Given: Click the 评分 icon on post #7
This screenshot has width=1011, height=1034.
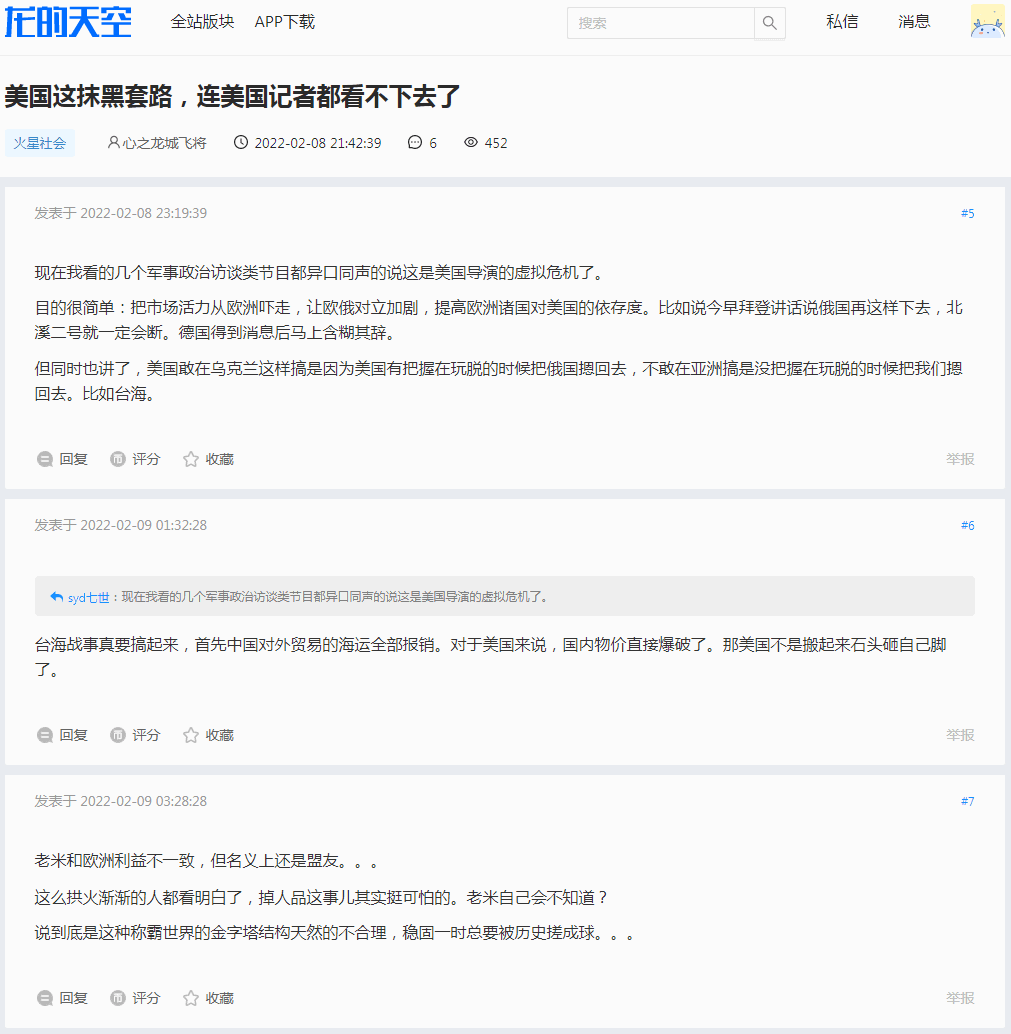Looking at the screenshot, I should [x=117, y=998].
